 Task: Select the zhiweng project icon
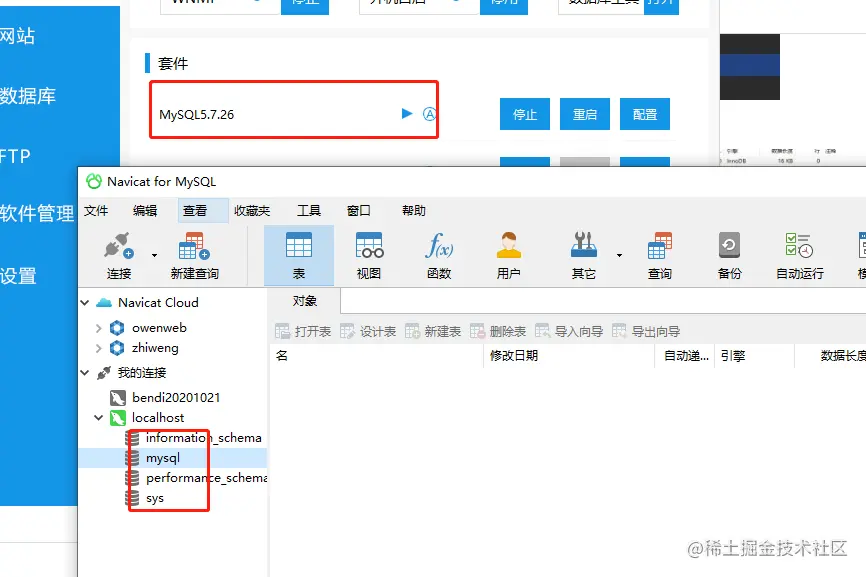tap(117, 348)
